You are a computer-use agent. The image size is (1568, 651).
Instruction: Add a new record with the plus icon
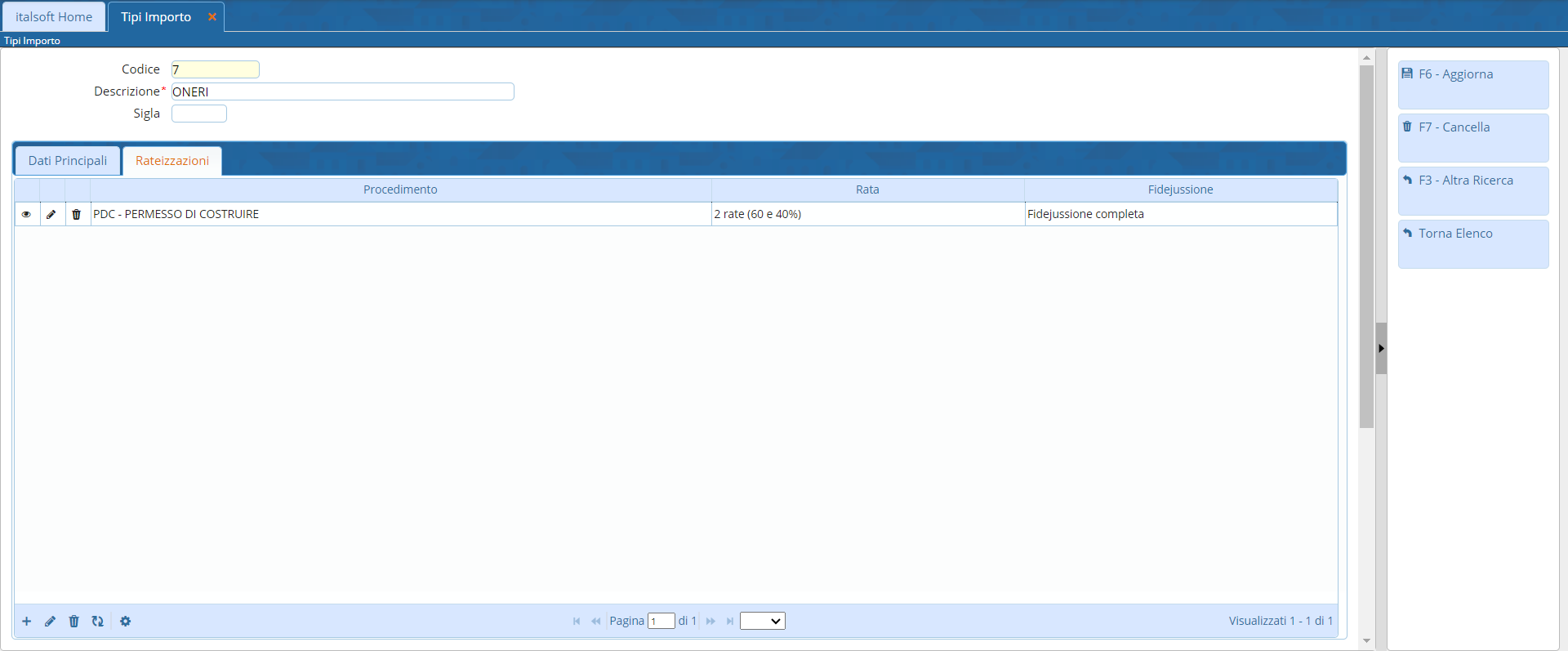click(x=27, y=622)
